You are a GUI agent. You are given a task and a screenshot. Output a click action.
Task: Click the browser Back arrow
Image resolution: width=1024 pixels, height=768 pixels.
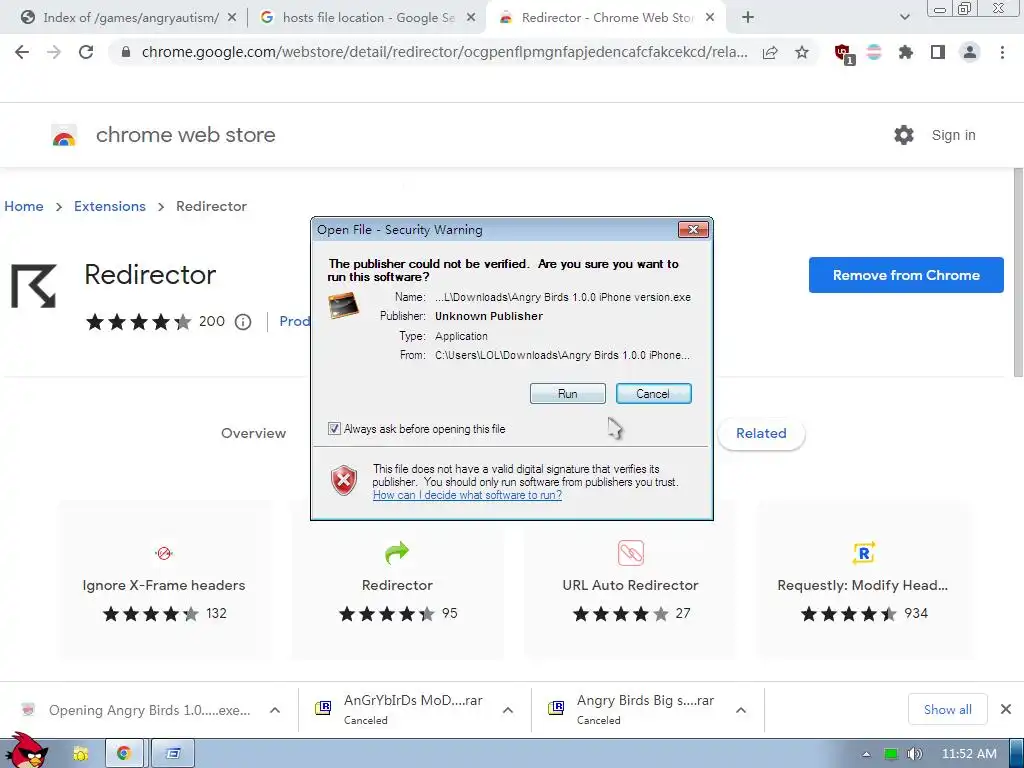(x=22, y=52)
